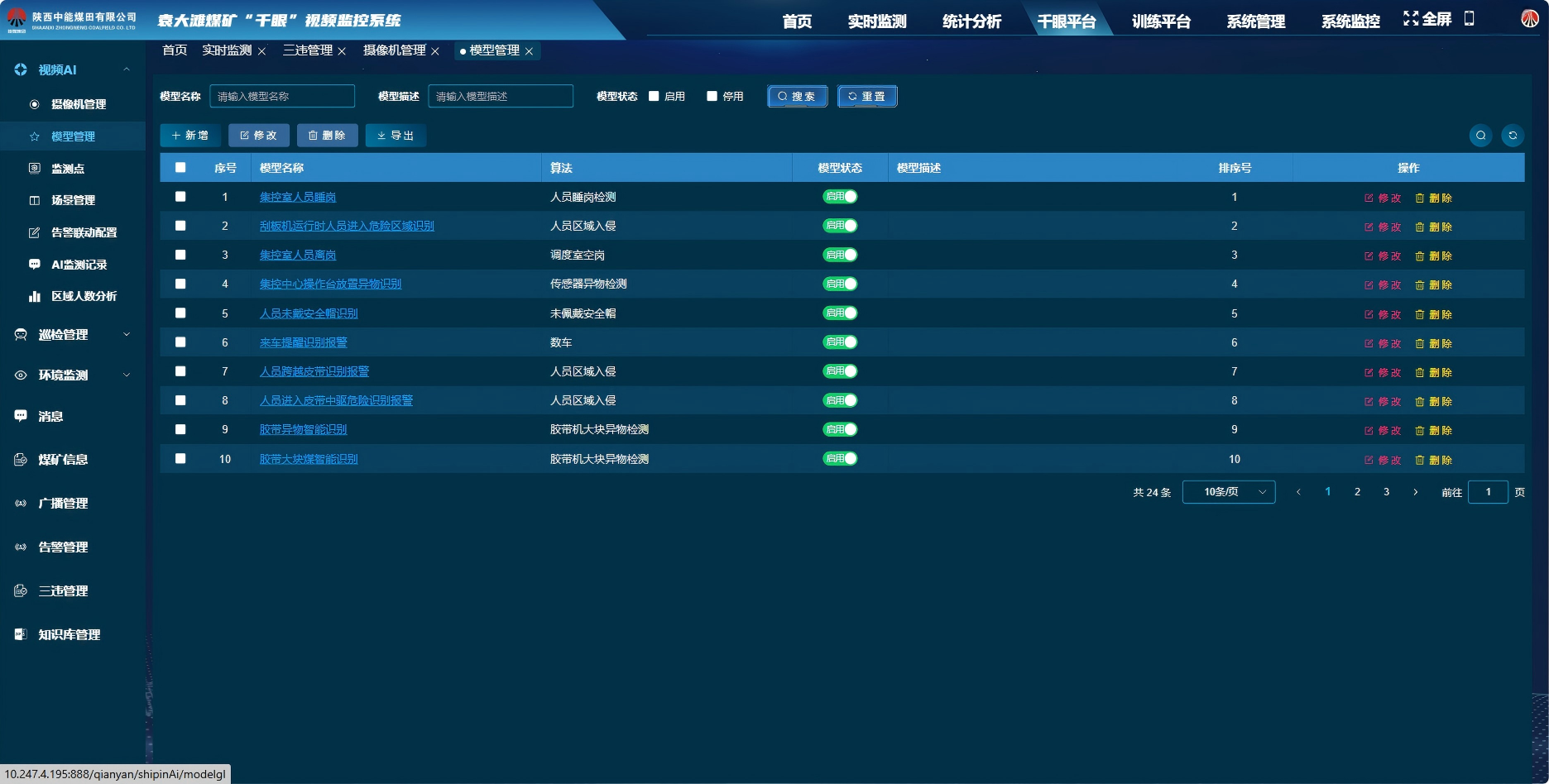Open the 10条/页 page size dropdown
This screenshot has width=1549, height=784.
coord(1229,492)
